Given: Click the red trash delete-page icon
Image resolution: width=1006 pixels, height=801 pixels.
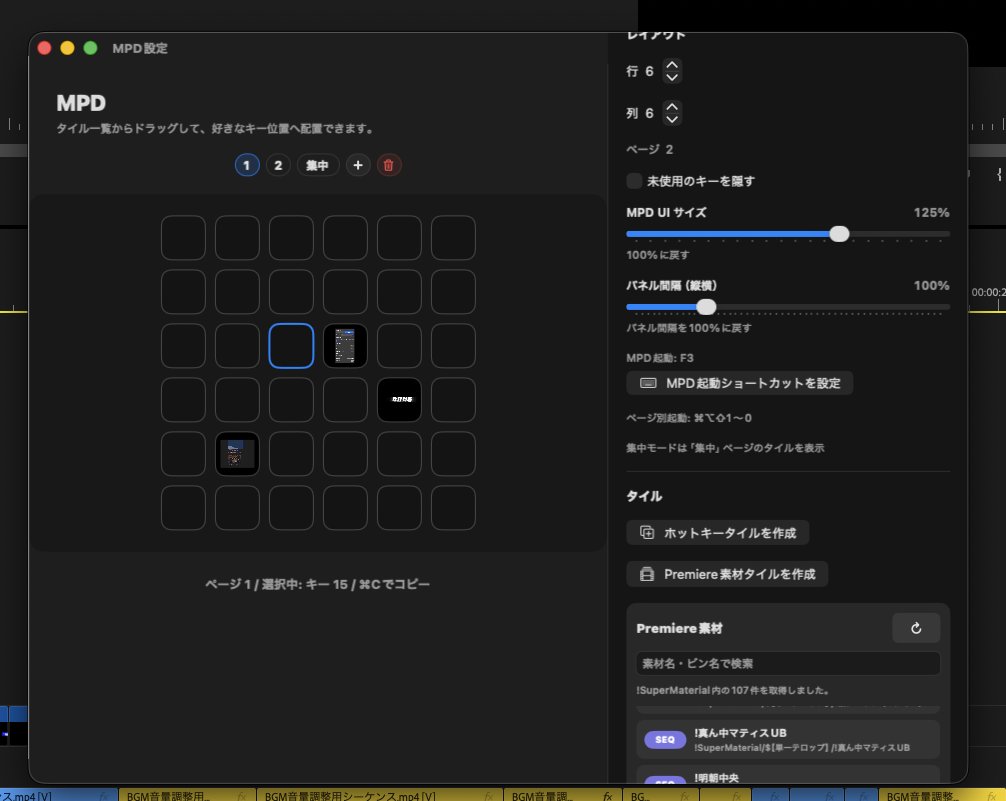Looking at the screenshot, I should [388, 165].
